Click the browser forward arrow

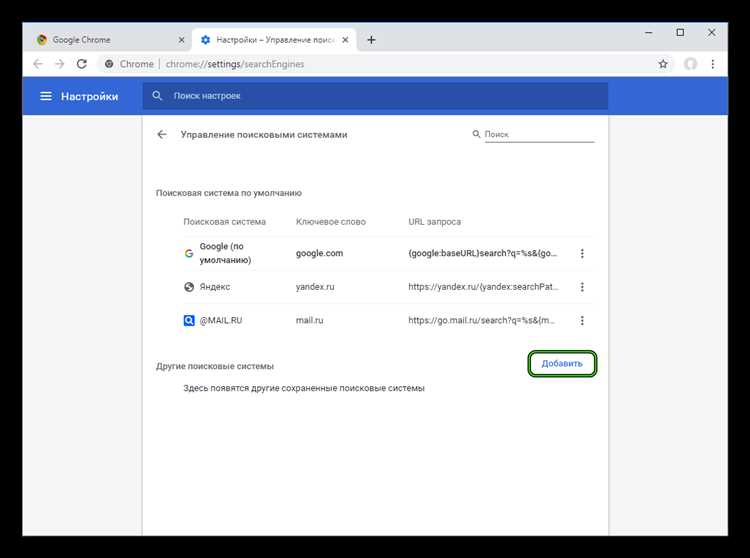tap(59, 64)
